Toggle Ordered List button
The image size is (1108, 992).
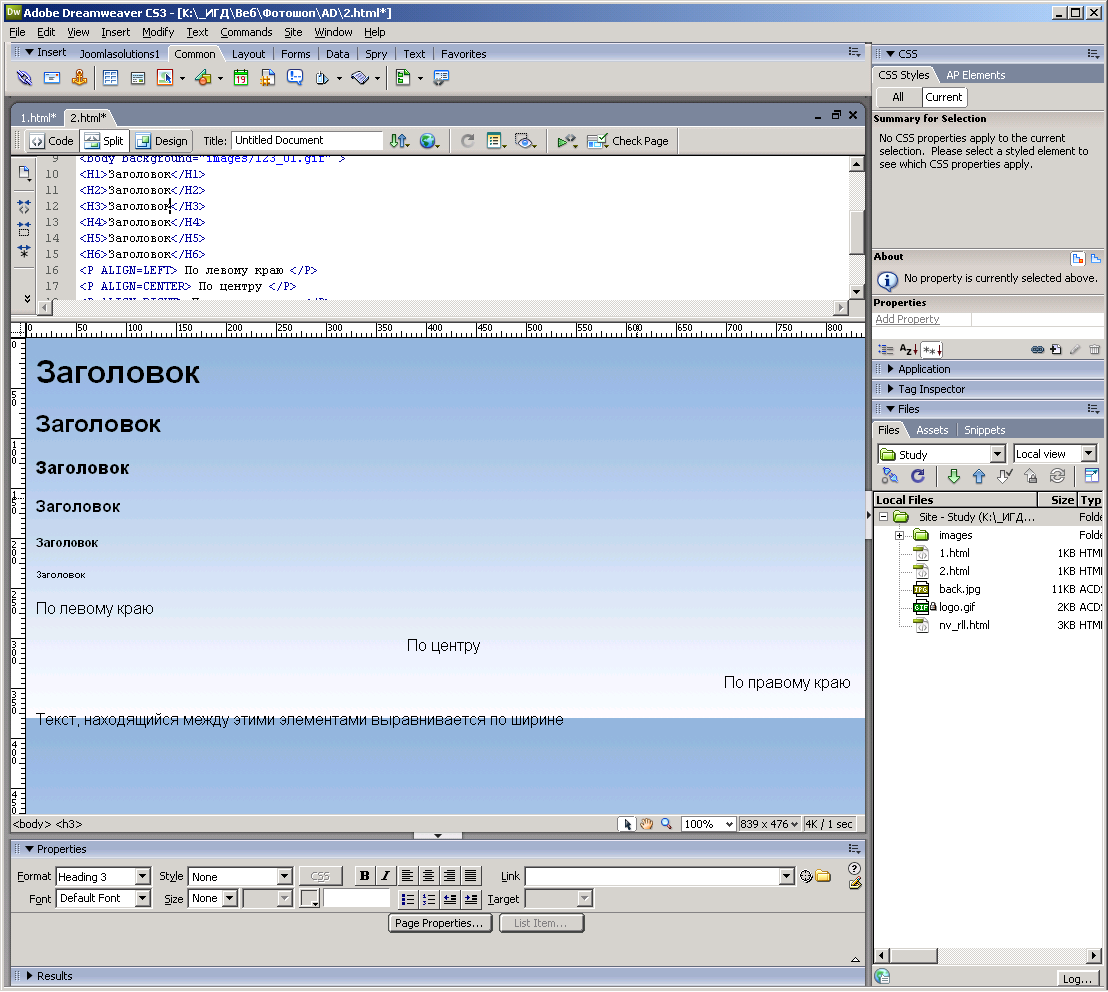click(x=429, y=899)
